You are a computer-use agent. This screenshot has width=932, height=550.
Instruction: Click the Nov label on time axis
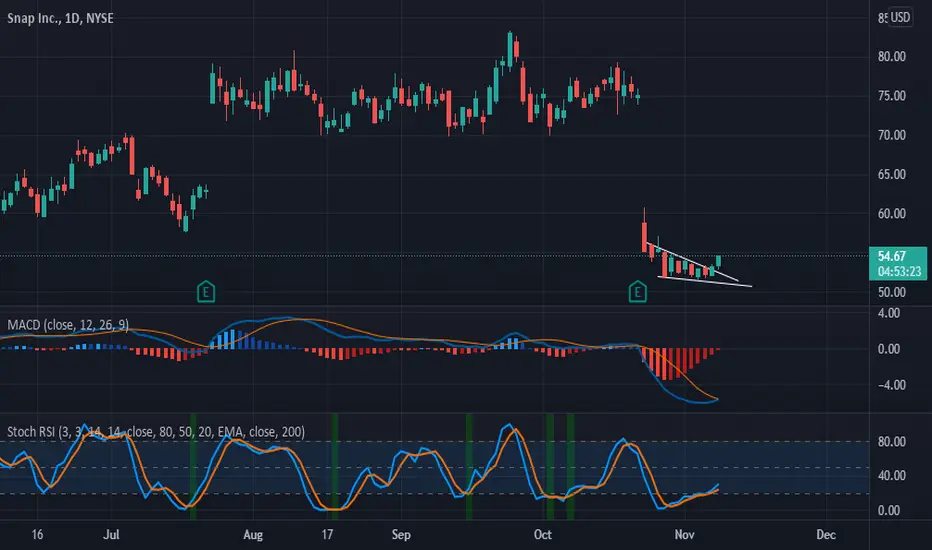coord(685,535)
